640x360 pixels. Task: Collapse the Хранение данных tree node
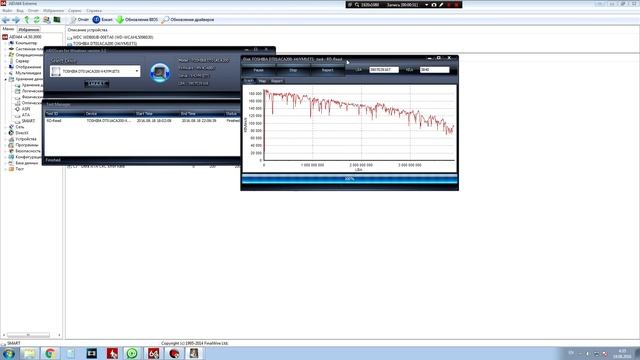(x=6, y=79)
